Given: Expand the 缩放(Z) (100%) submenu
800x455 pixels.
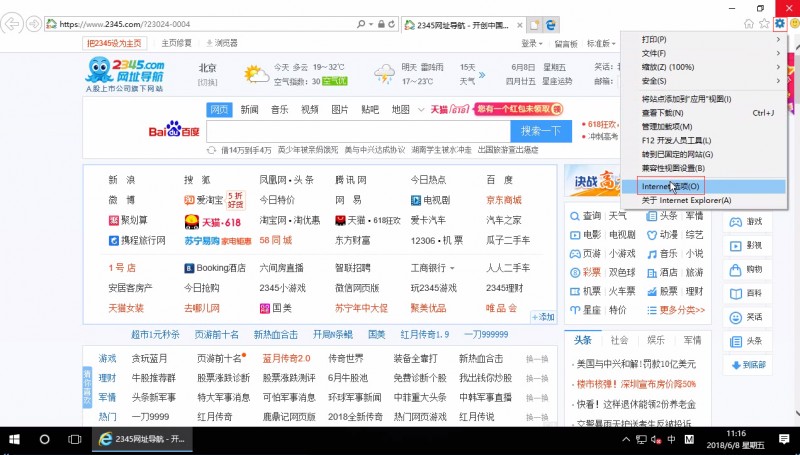Looking at the screenshot, I should pyautogui.click(x=703, y=67).
